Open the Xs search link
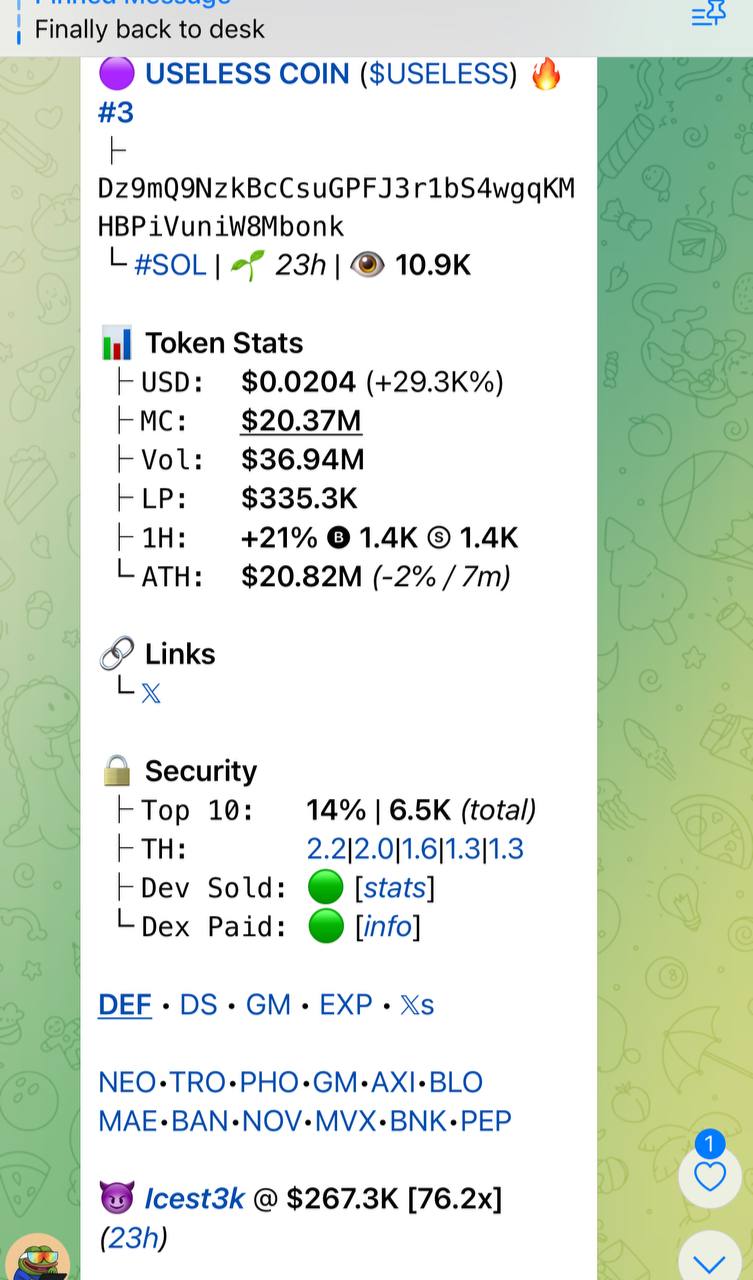This screenshot has width=753, height=1280. (417, 1005)
